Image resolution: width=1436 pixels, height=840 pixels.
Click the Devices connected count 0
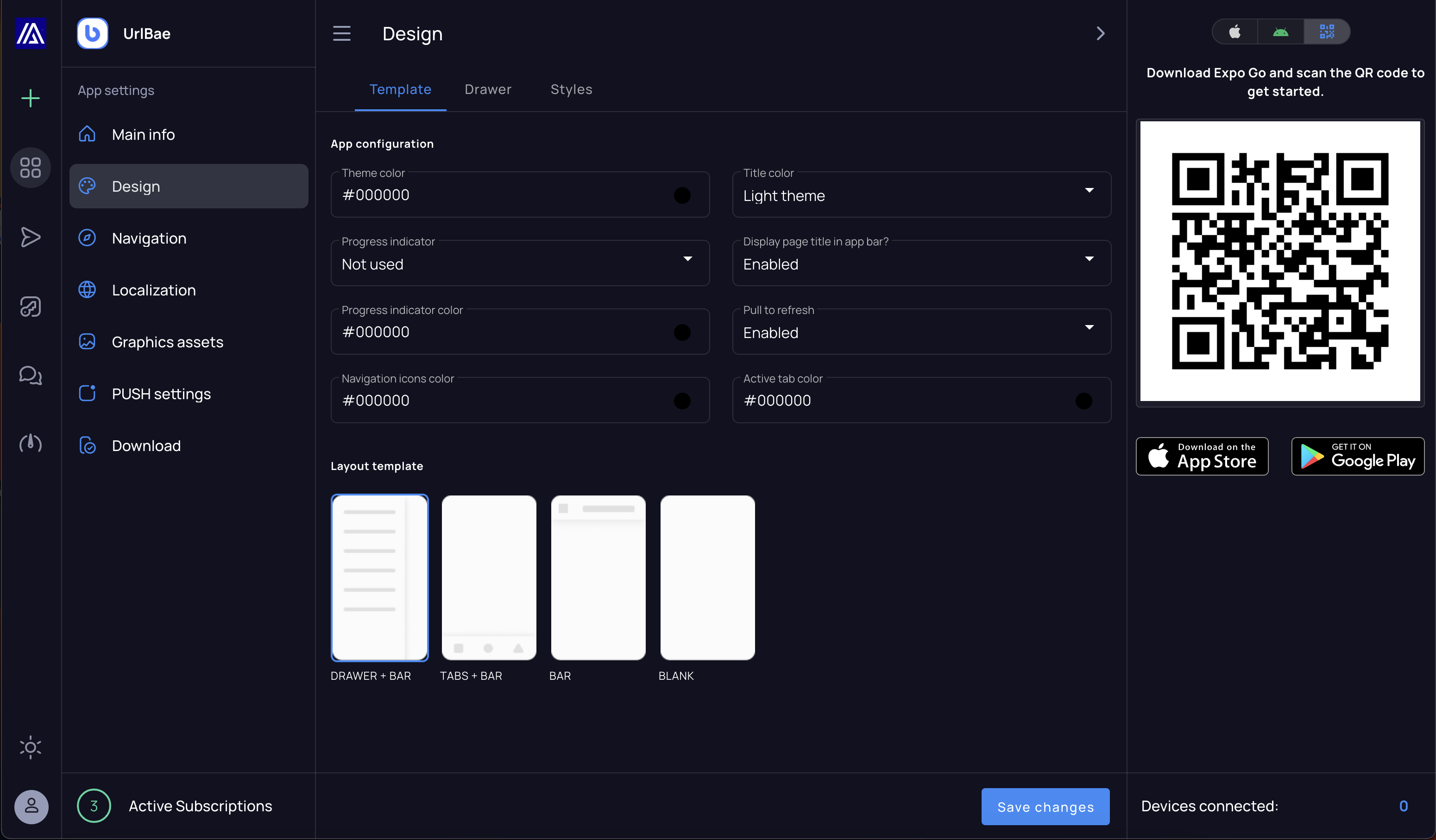(x=1404, y=806)
